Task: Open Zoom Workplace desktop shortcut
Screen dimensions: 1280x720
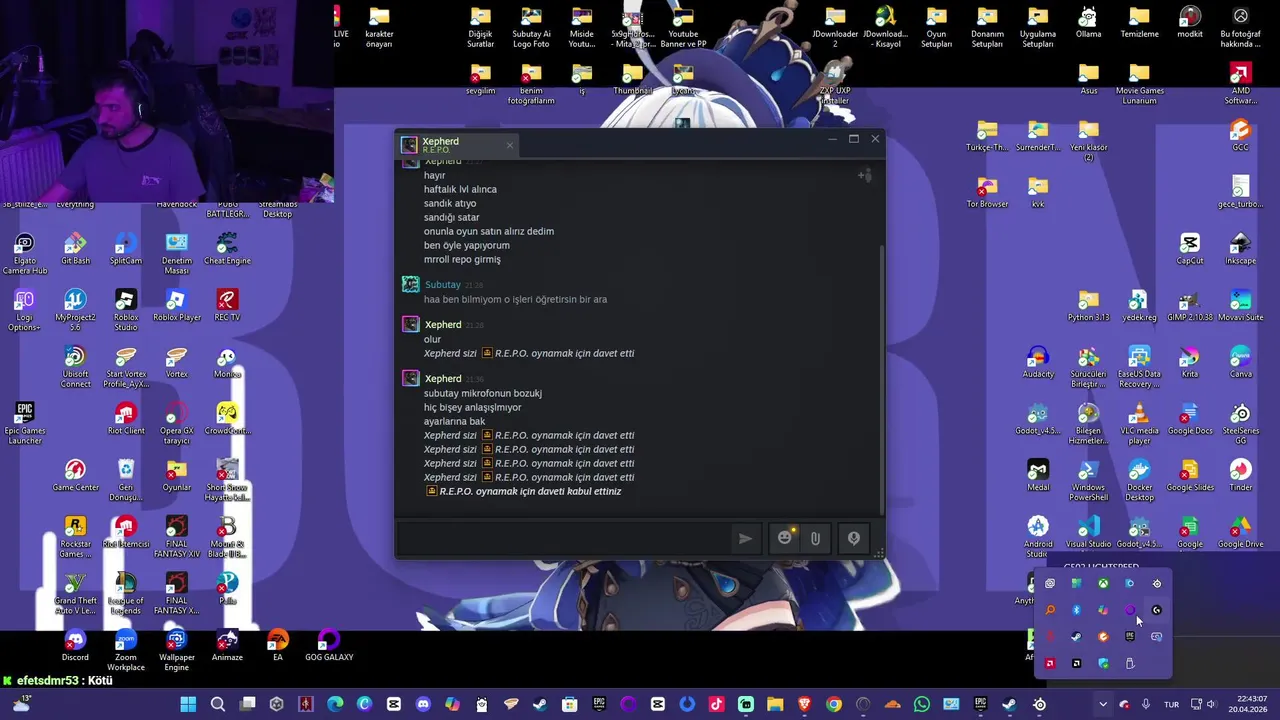Action: tap(126, 650)
